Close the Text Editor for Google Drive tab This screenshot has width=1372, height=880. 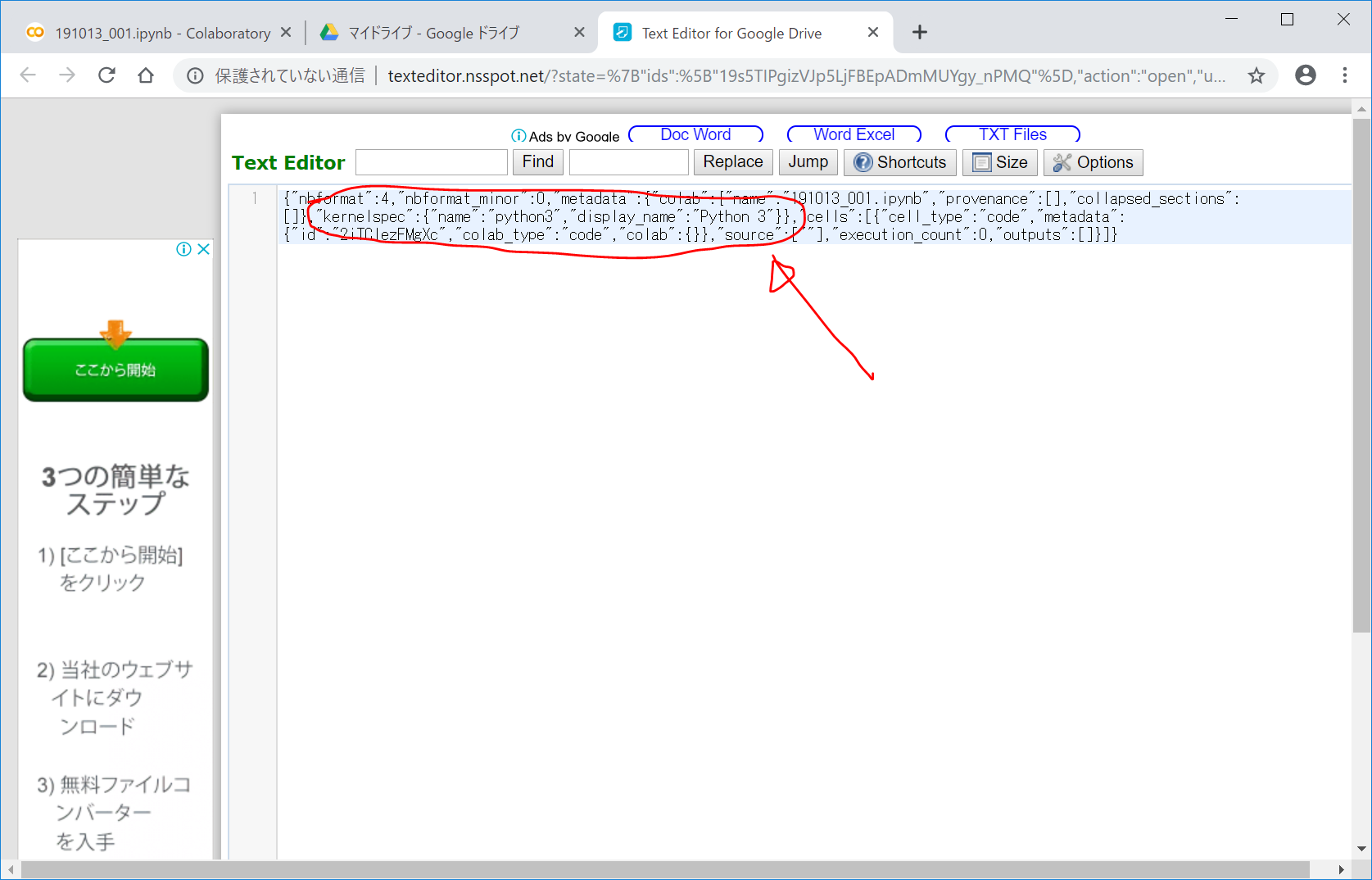pyautogui.click(x=873, y=33)
